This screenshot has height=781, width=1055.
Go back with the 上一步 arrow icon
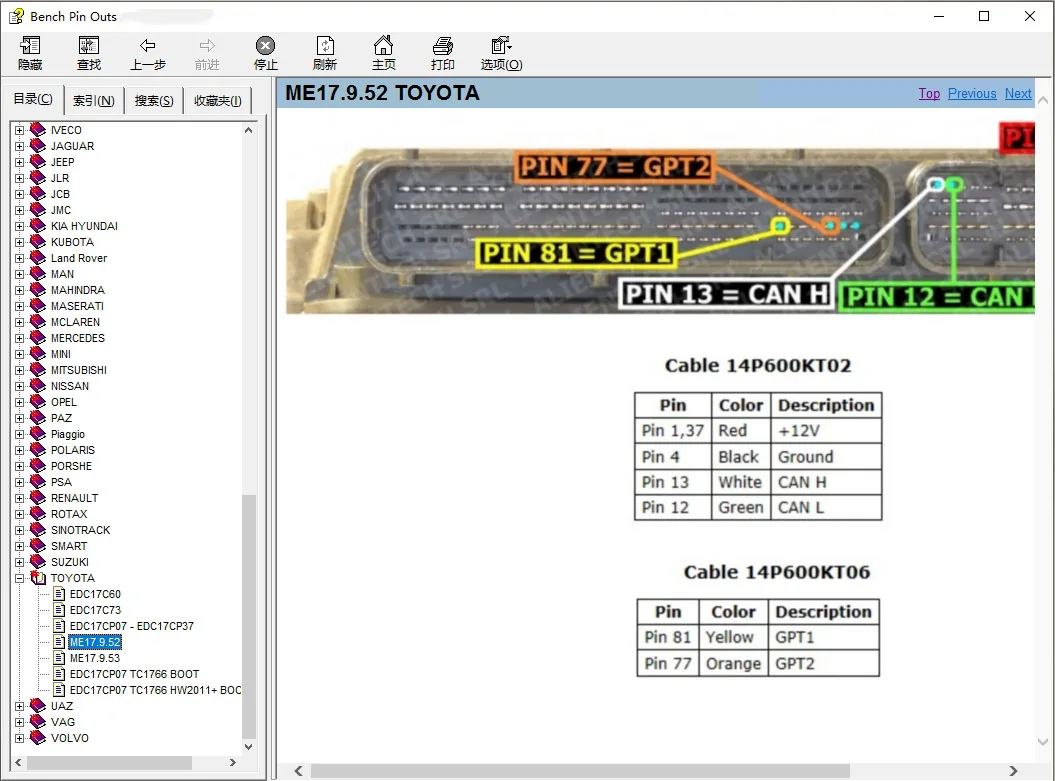click(147, 46)
